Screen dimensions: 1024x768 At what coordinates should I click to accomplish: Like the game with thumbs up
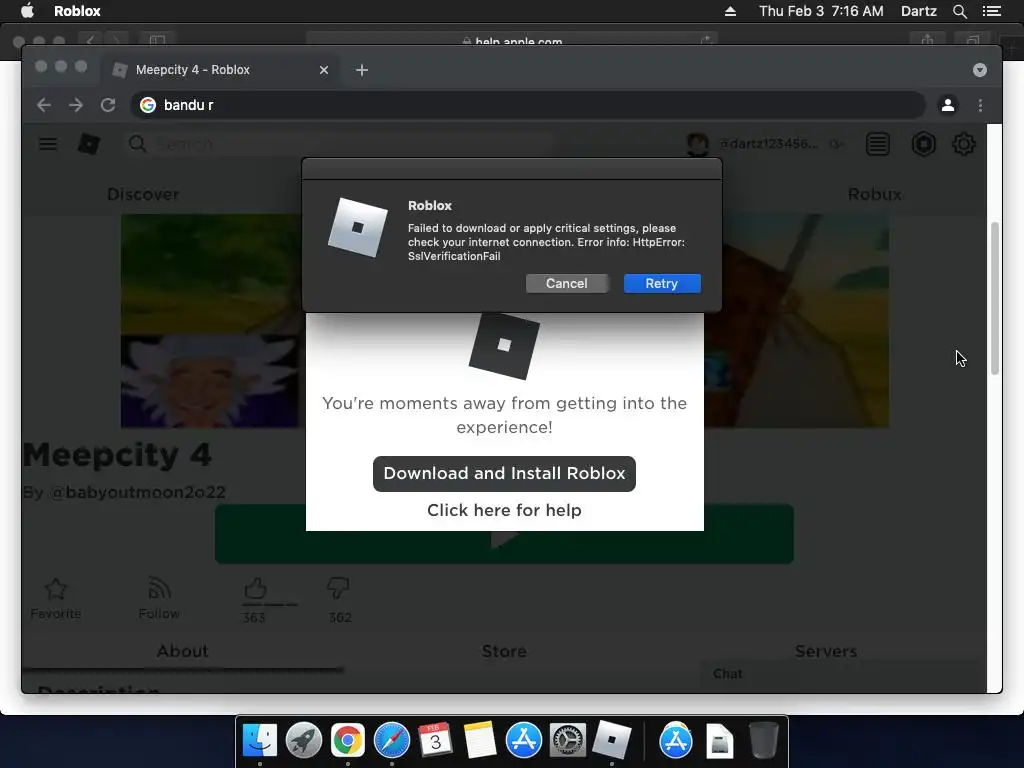pos(255,588)
